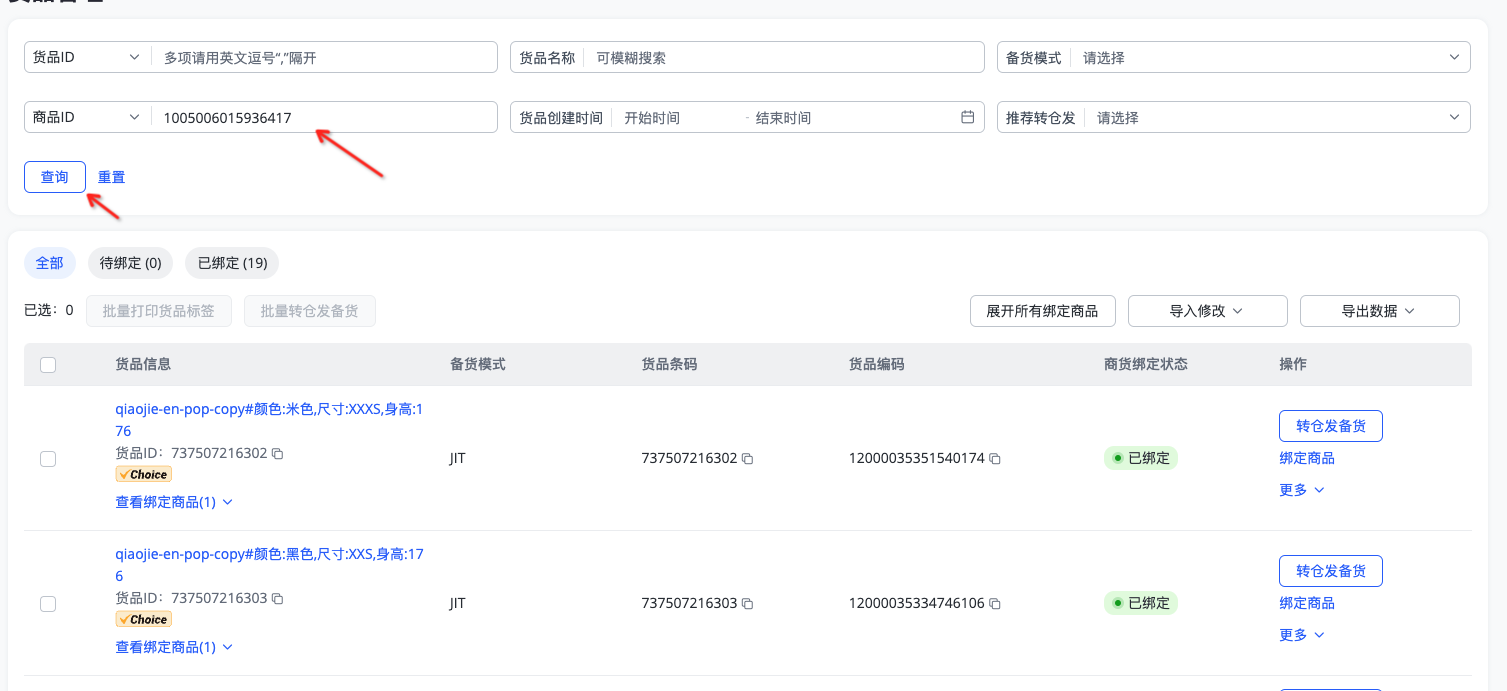Open the 推荐转仓发 dropdown filter
The width and height of the screenshot is (1507, 691).
1270,117
